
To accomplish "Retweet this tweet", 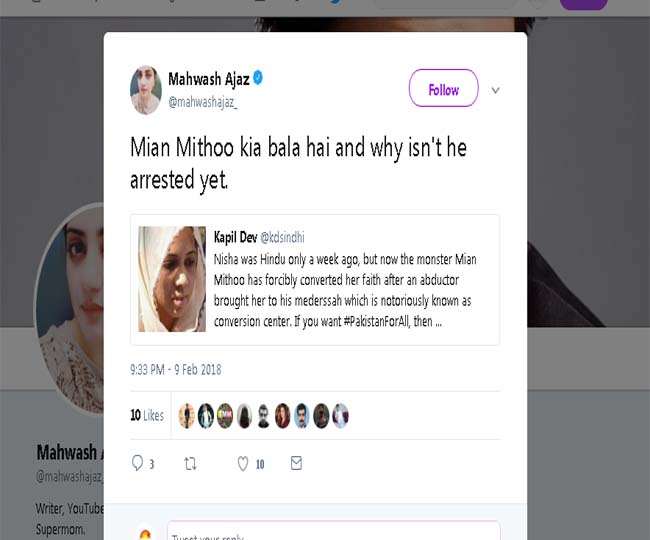I will 192,463.
